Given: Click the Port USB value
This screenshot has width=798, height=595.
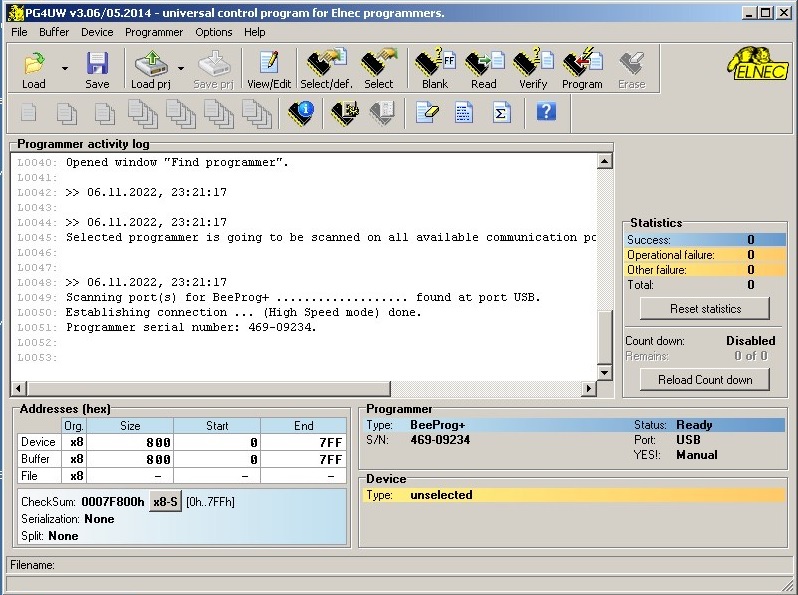Looking at the screenshot, I should [688, 440].
